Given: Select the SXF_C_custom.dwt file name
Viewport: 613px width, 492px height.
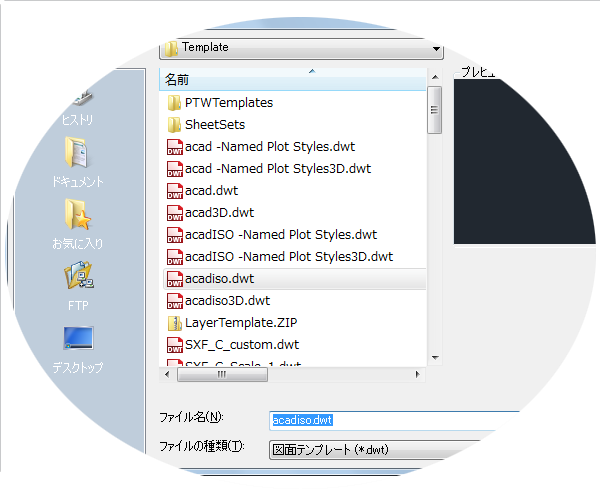Looking at the screenshot, I should 242,345.
